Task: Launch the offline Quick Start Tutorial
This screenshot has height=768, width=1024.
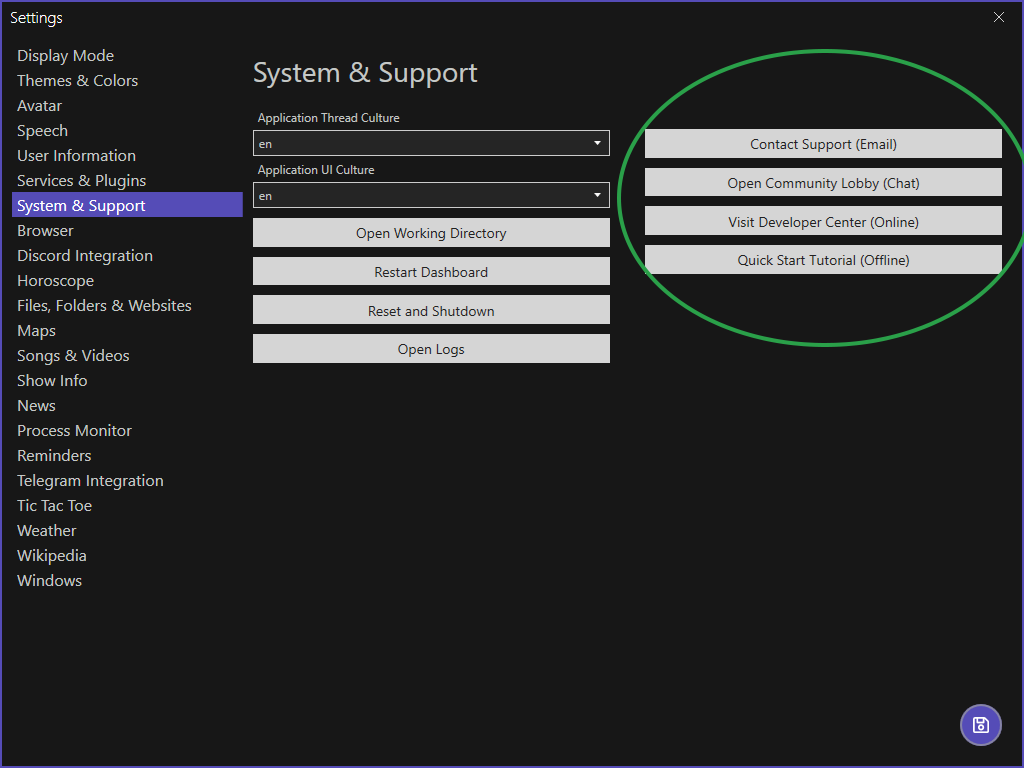Action: click(x=823, y=260)
